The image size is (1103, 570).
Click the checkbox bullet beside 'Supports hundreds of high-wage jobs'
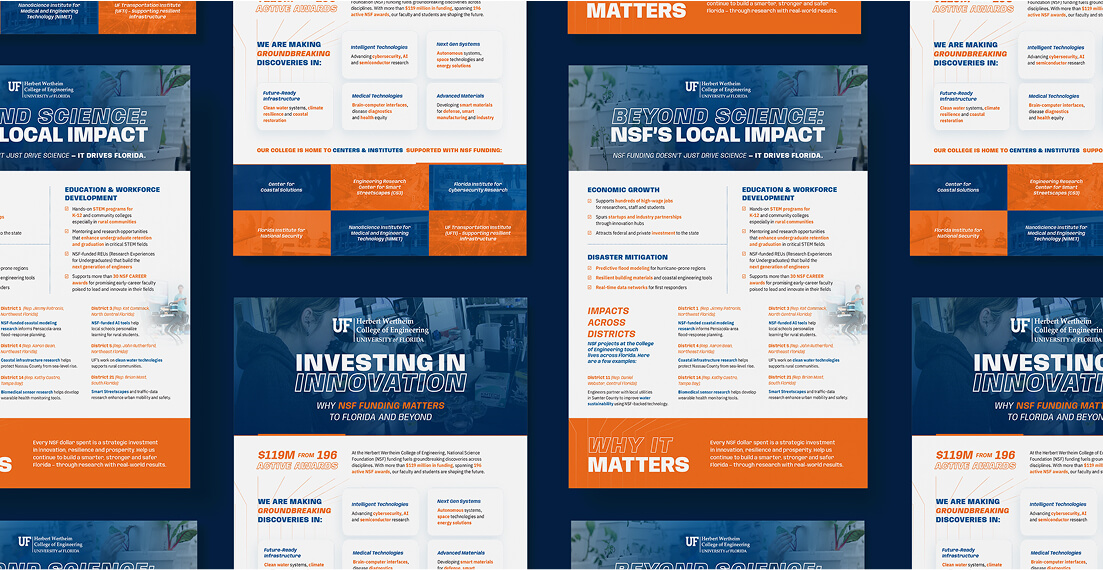(x=589, y=201)
